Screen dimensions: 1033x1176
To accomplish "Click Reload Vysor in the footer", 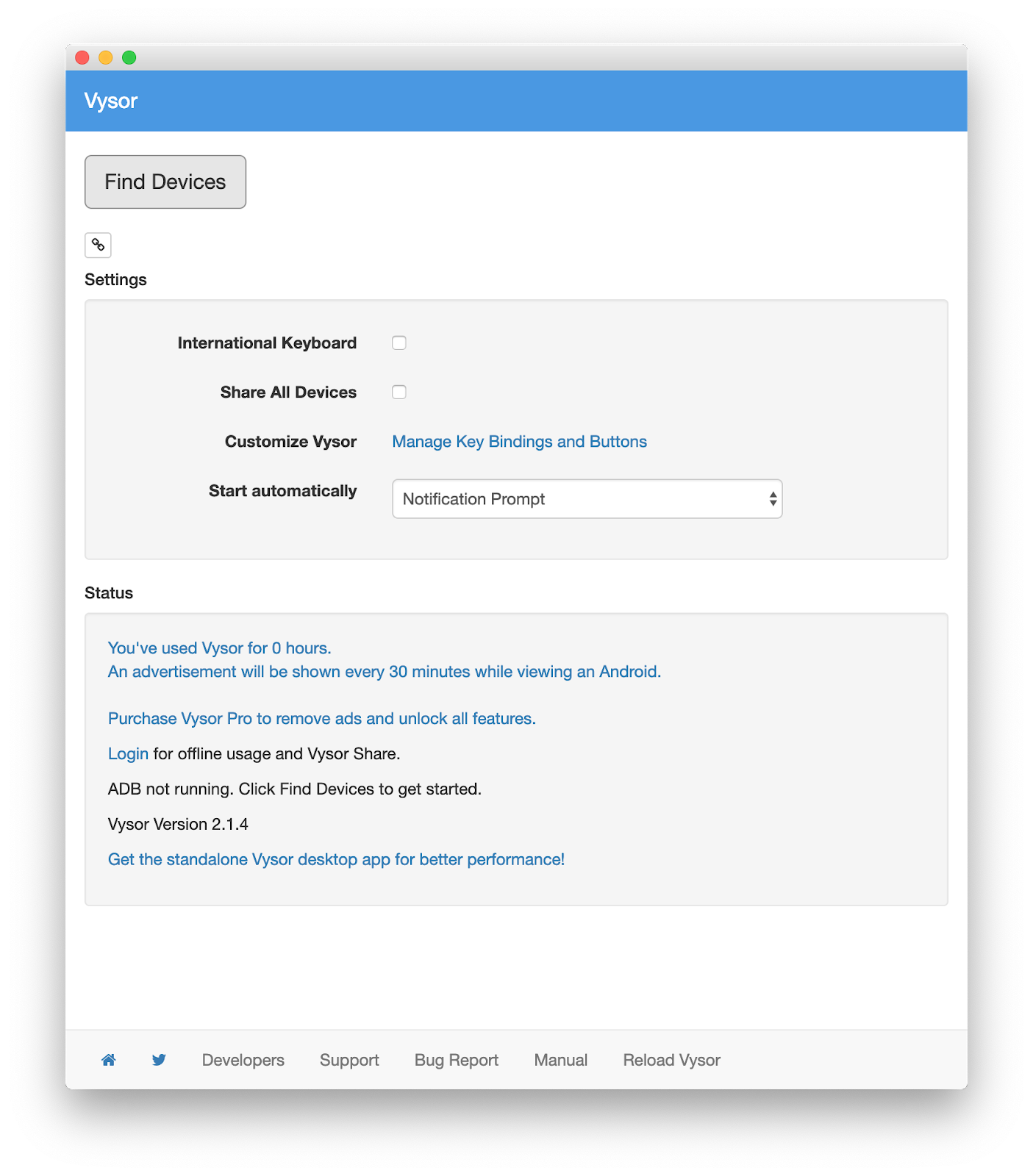I will pos(672,1060).
